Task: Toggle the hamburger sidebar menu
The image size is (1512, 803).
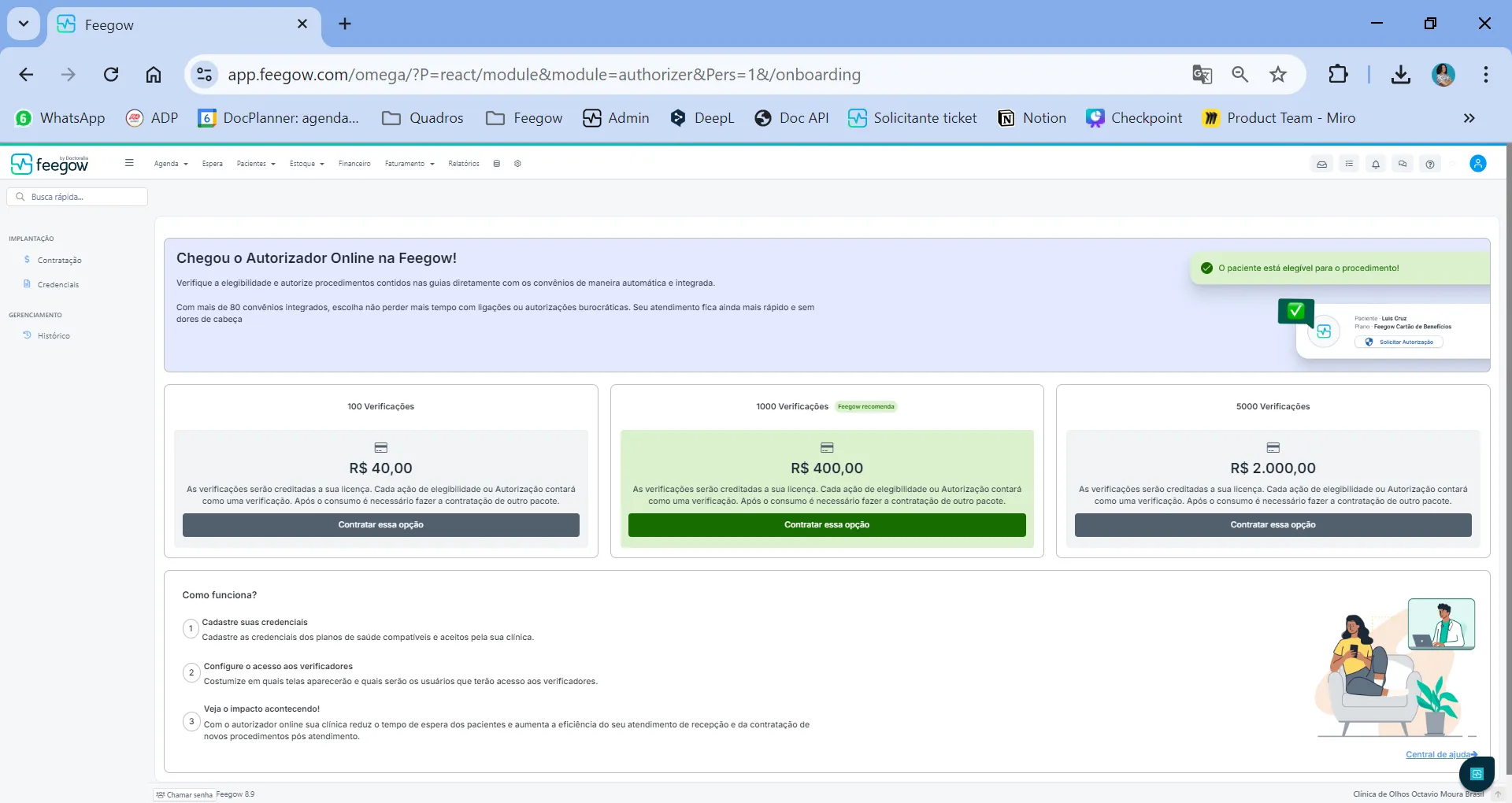Action: [129, 163]
